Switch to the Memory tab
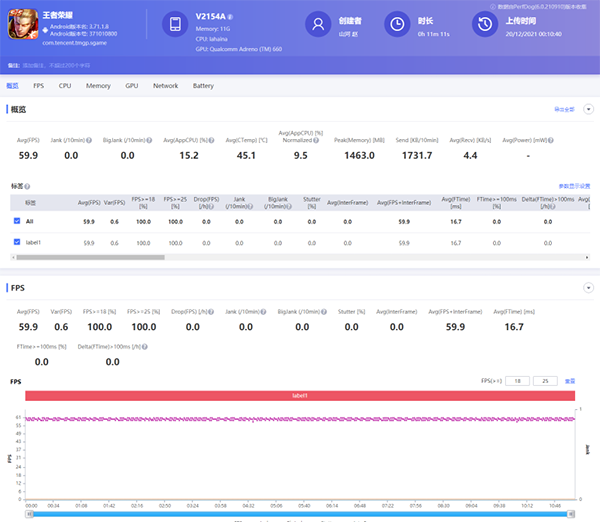600x522 pixels. (x=98, y=86)
